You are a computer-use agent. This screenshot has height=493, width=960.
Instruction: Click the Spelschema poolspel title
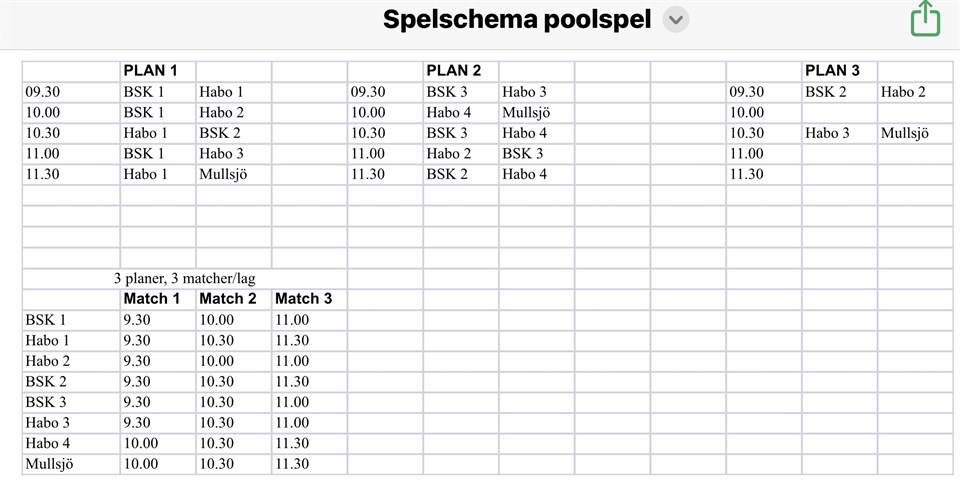[516, 20]
